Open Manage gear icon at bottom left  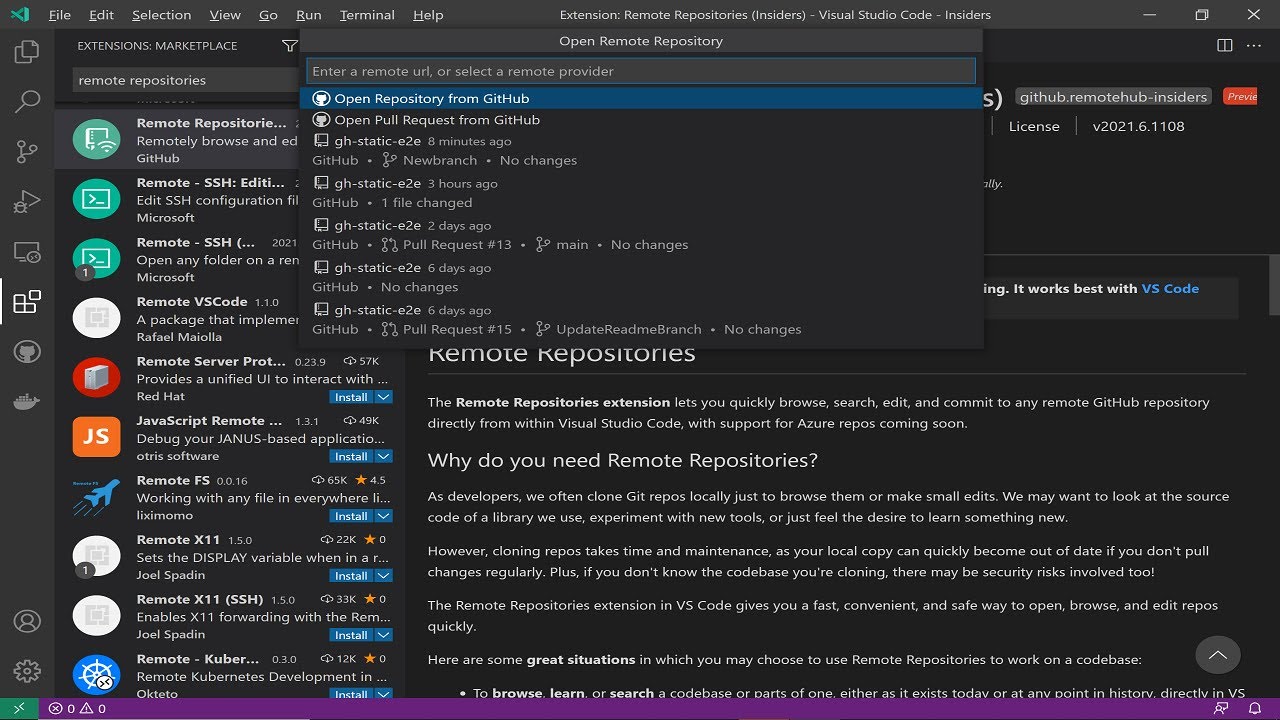[x=27, y=671]
